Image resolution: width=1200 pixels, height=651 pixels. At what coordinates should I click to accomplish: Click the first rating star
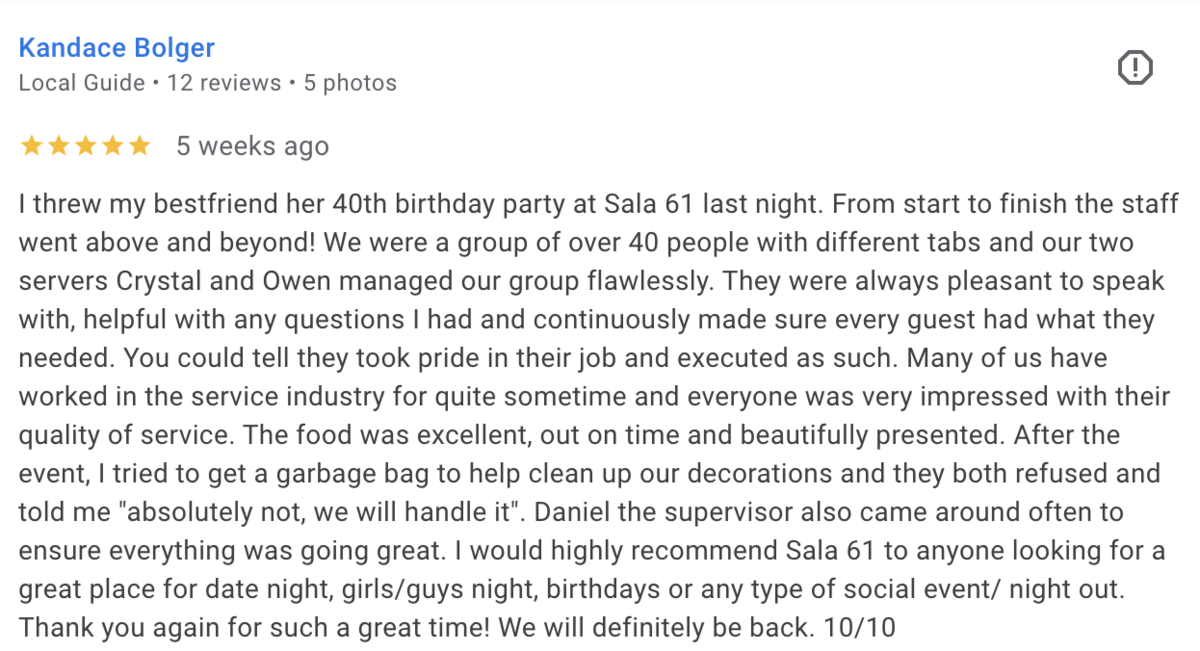pyautogui.click(x=31, y=146)
